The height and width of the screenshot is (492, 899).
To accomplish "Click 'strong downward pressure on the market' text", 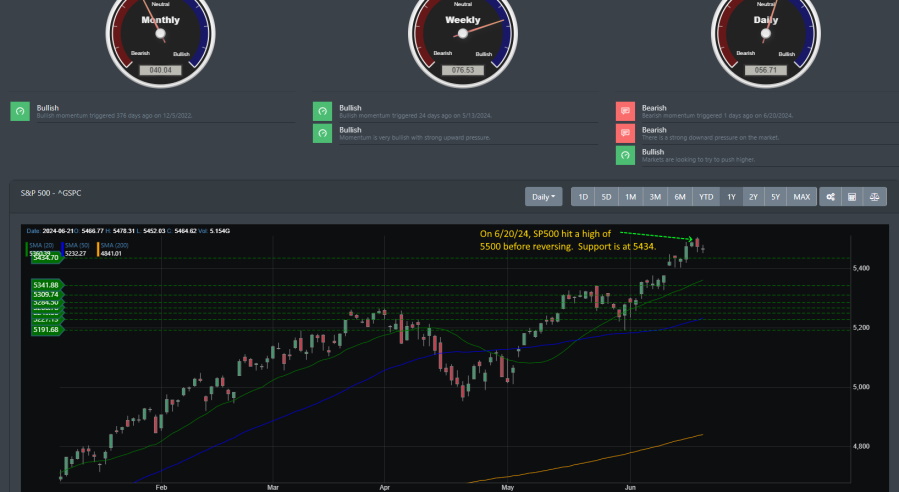I will (x=710, y=138).
